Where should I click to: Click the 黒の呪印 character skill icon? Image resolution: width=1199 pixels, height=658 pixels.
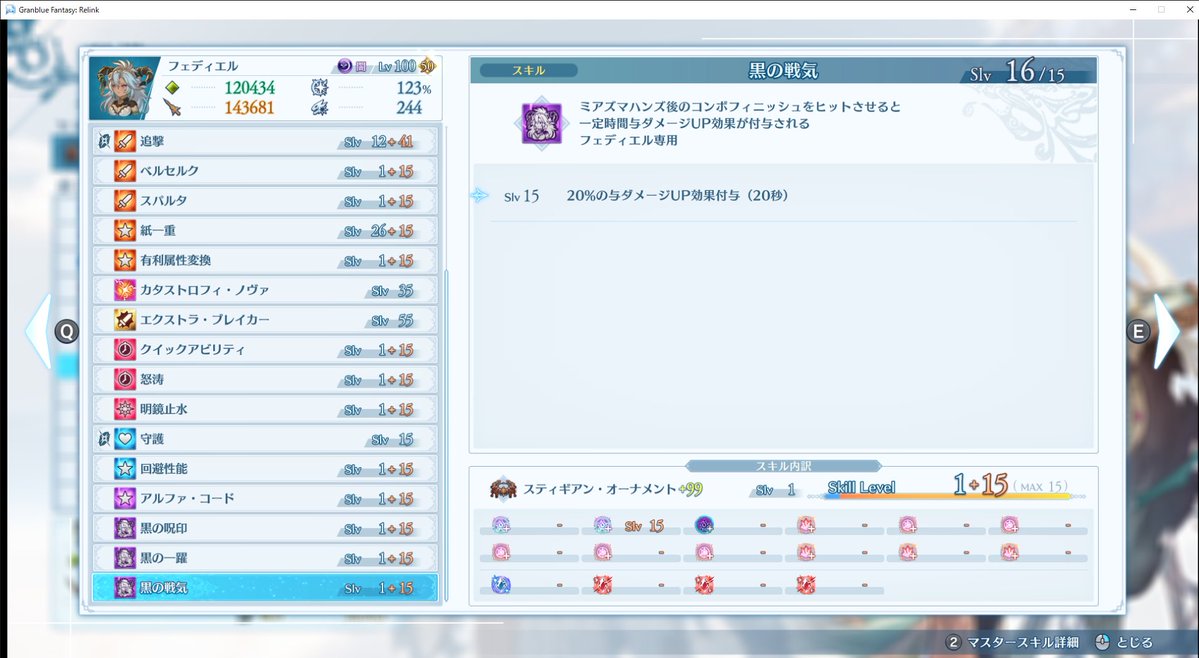(125, 529)
